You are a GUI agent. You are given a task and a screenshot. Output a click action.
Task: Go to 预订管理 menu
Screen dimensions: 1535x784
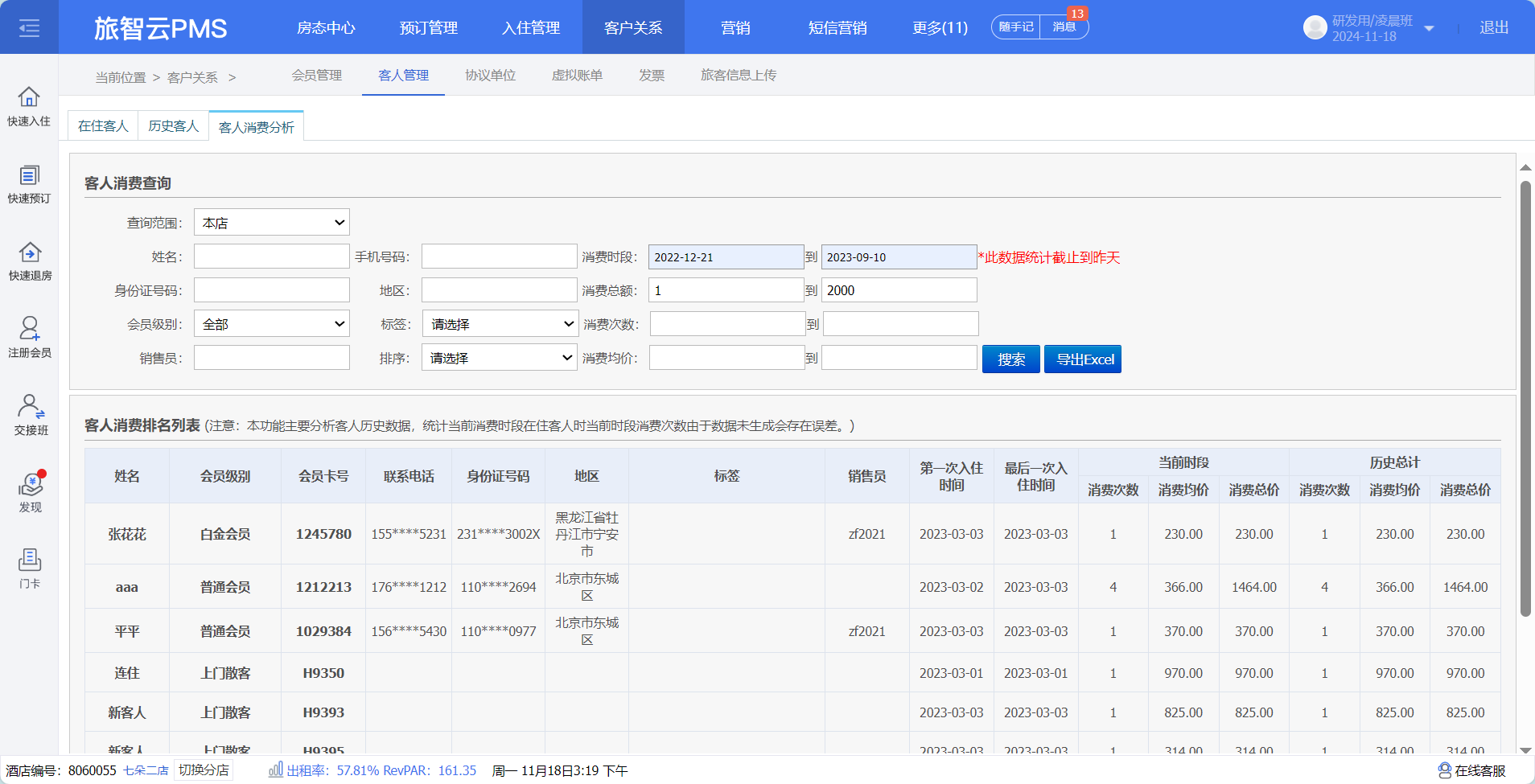point(428,27)
